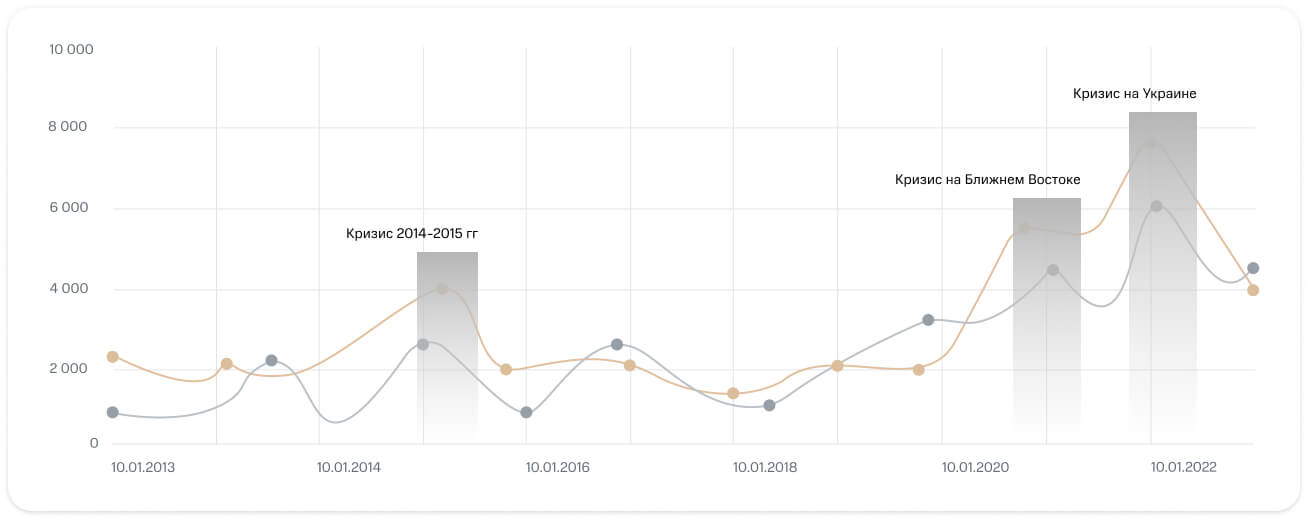Select the 10.01.2016 date on the x-axis
This screenshot has height=519, width=1308.
(558, 466)
